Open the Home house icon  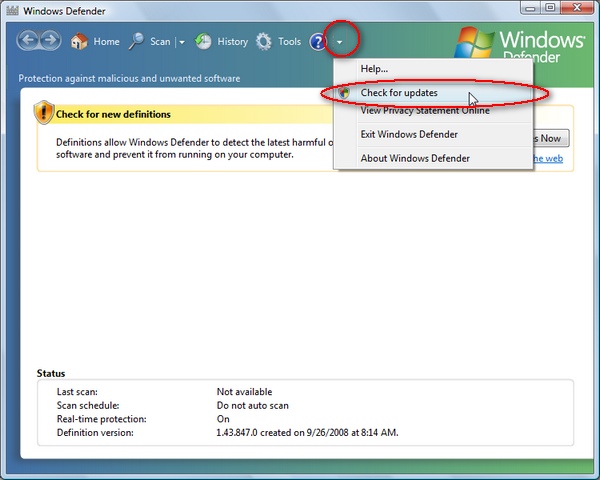tap(79, 41)
